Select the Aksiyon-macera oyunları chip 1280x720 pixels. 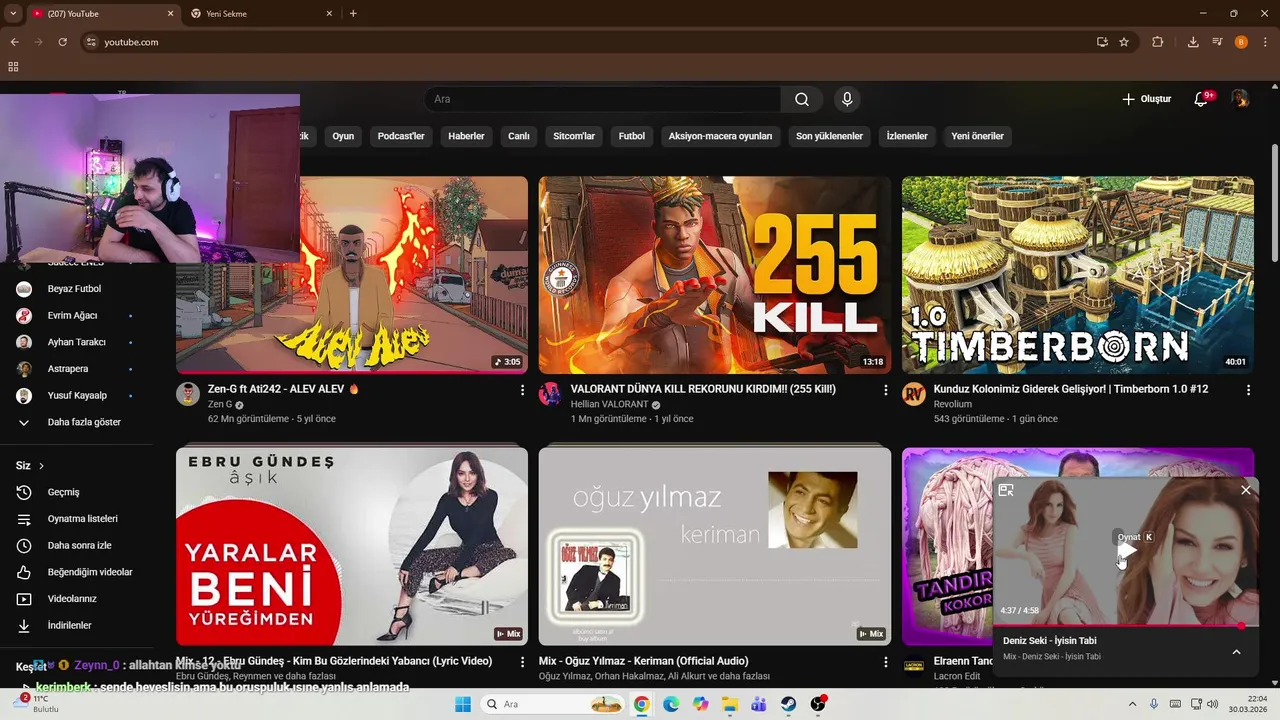720,136
